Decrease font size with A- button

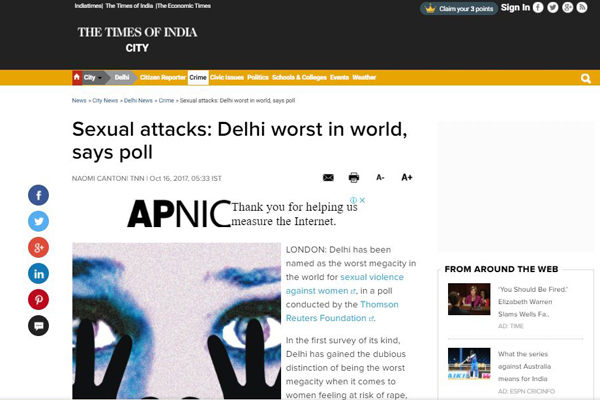(x=380, y=178)
